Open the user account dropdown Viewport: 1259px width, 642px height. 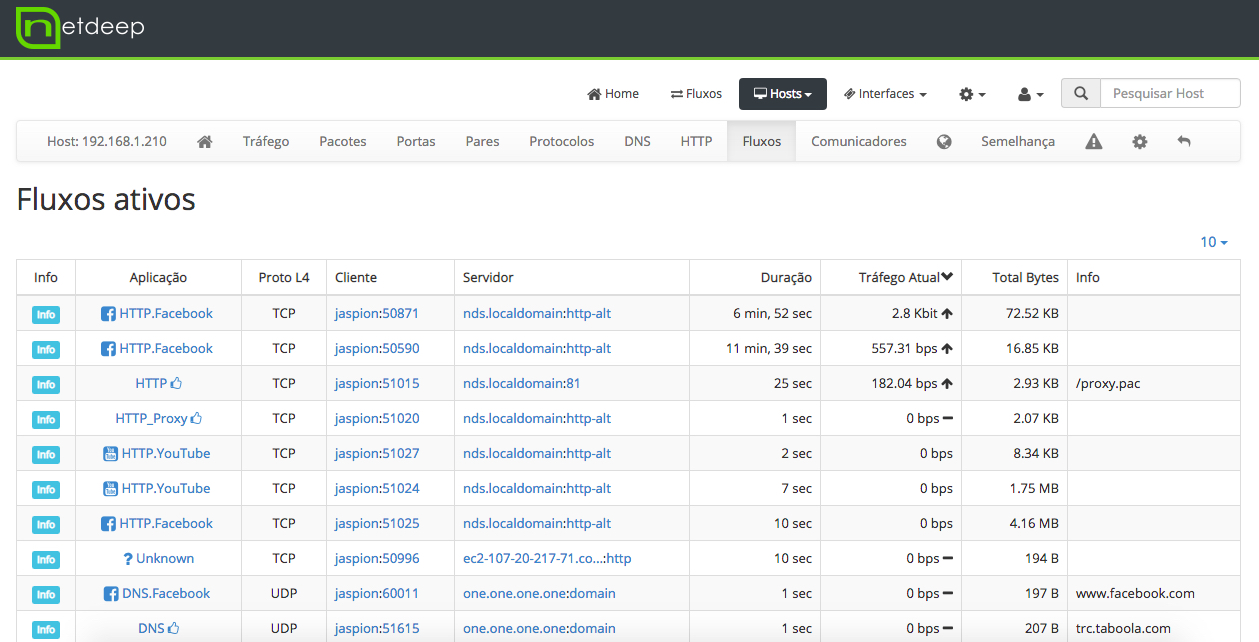click(1031, 94)
